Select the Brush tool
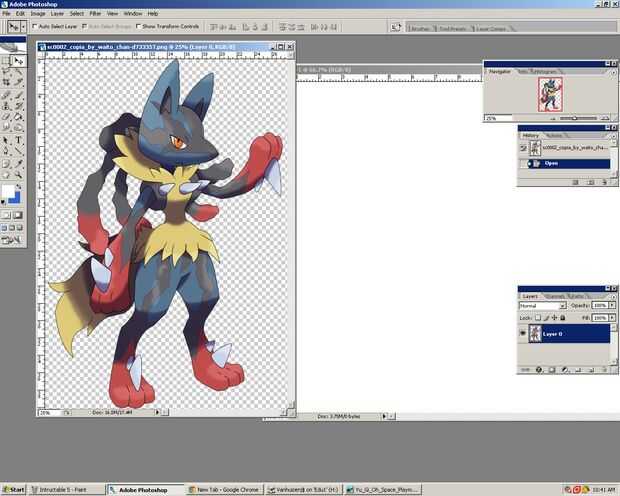Screen dimensions: 620x496 (19, 95)
